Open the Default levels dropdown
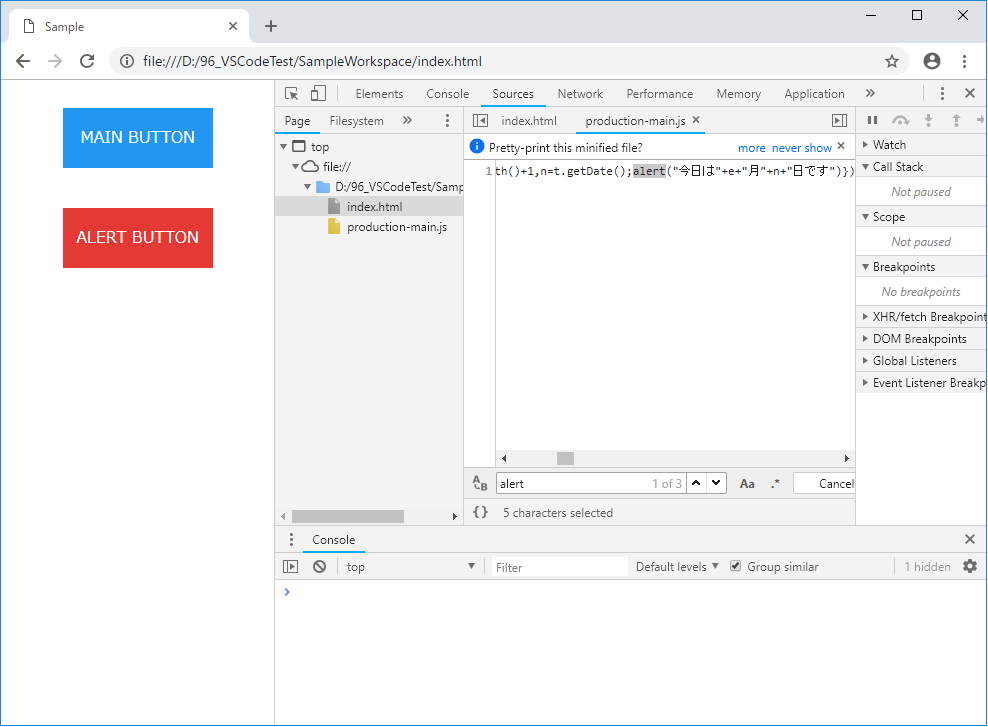The height and width of the screenshot is (727, 988). (x=677, y=567)
